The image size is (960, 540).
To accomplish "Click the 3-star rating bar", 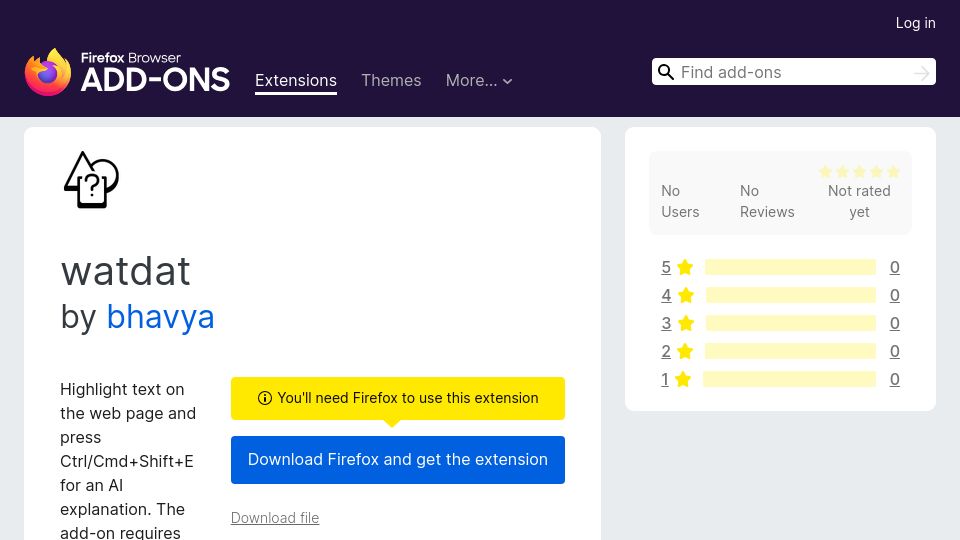I will 791,323.
